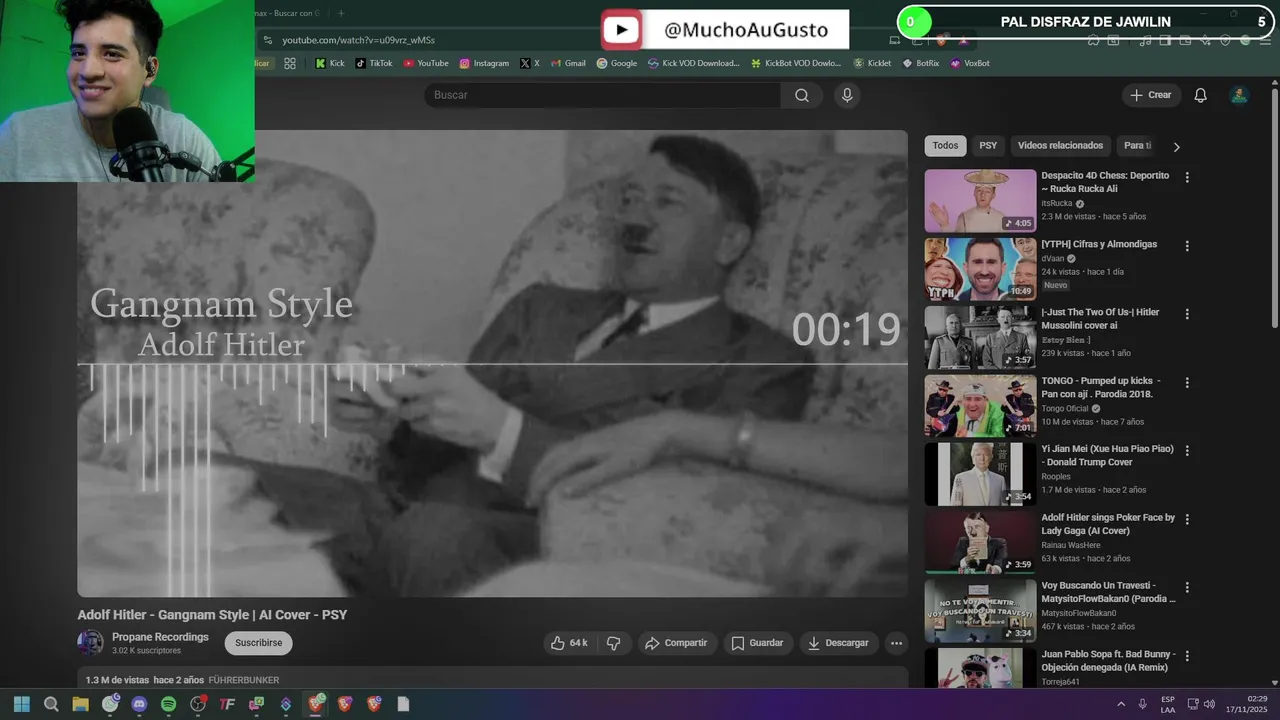This screenshot has height=720, width=1280.
Task: Open the VoxBot bookmark
Action: [970, 63]
